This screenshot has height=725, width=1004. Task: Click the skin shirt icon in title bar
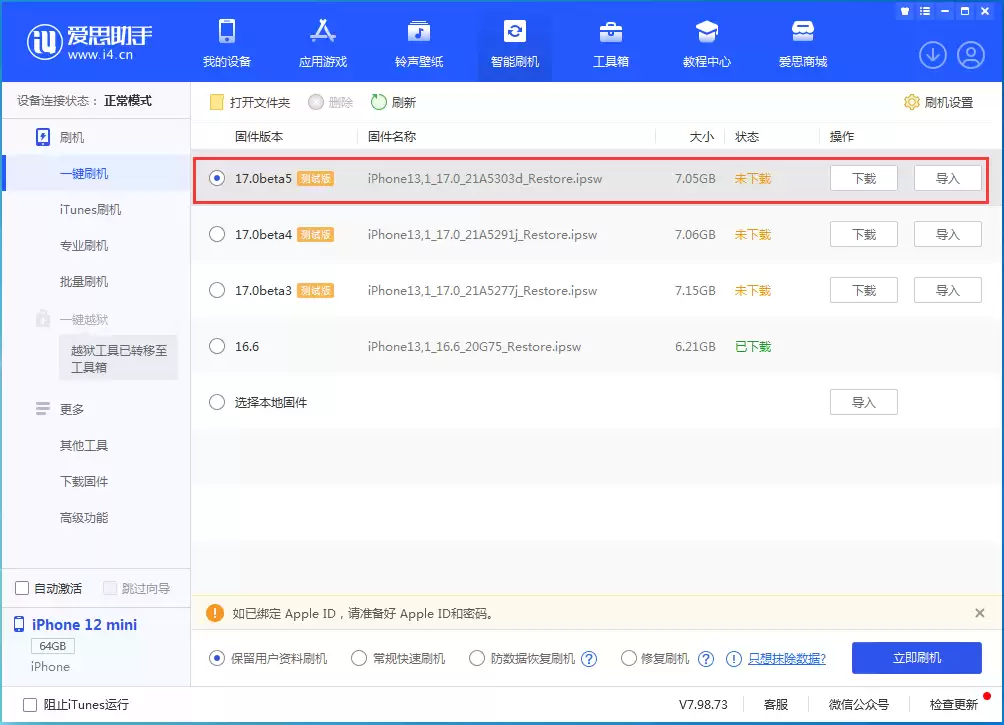(x=905, y=11)
